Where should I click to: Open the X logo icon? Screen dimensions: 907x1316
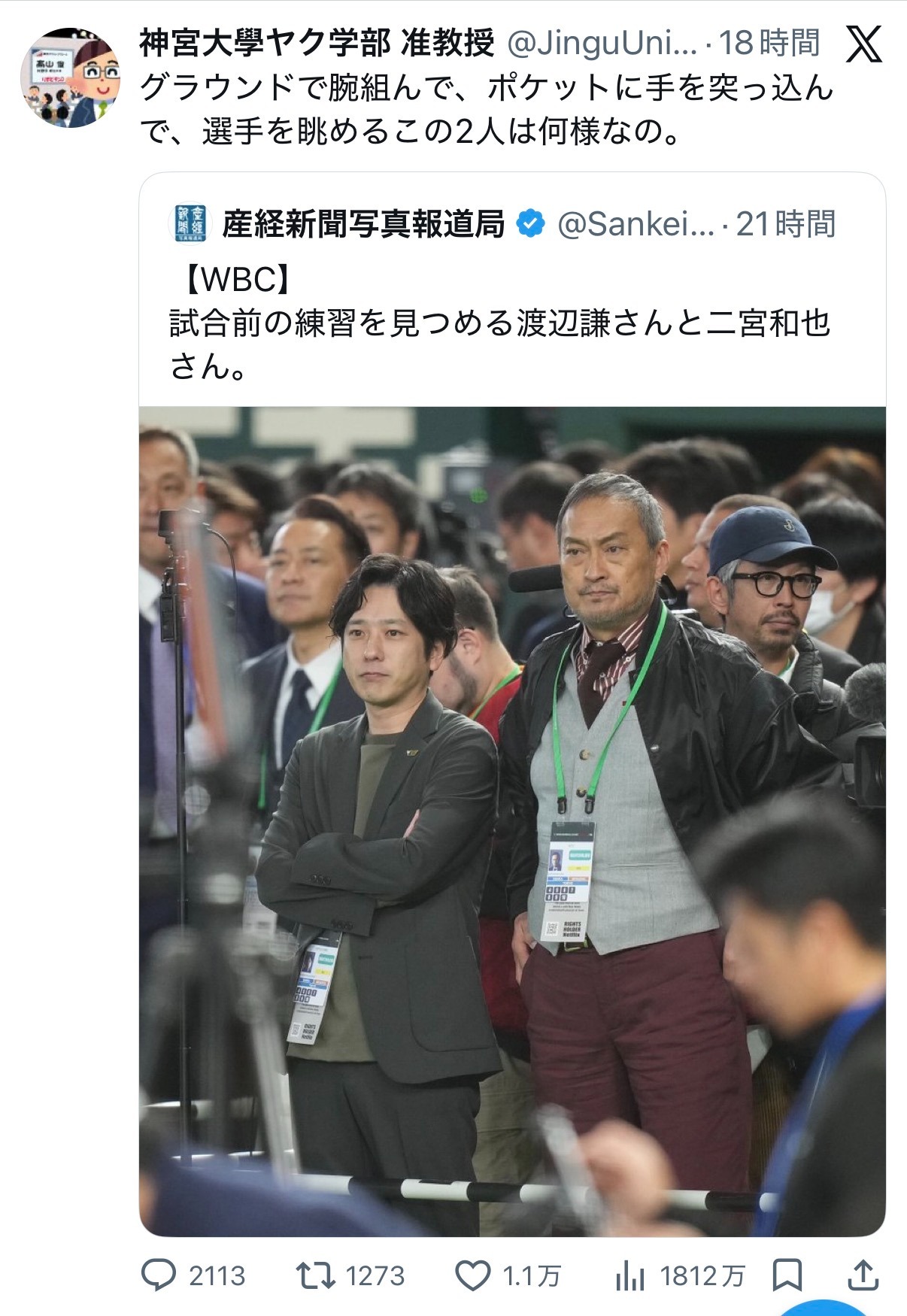(863, 44)
